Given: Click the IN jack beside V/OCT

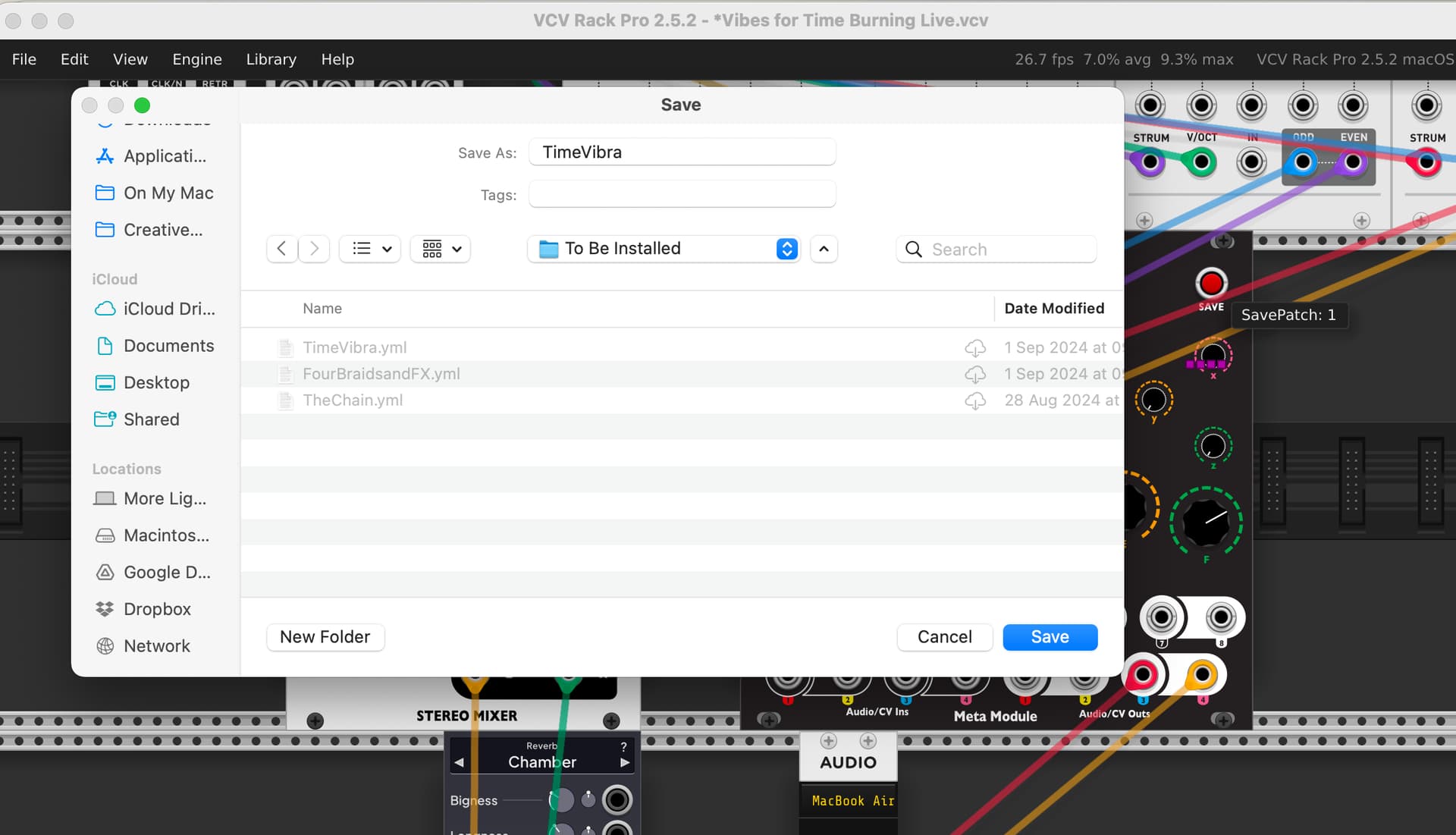Looking at the screenshot, I should [1252, 162].
